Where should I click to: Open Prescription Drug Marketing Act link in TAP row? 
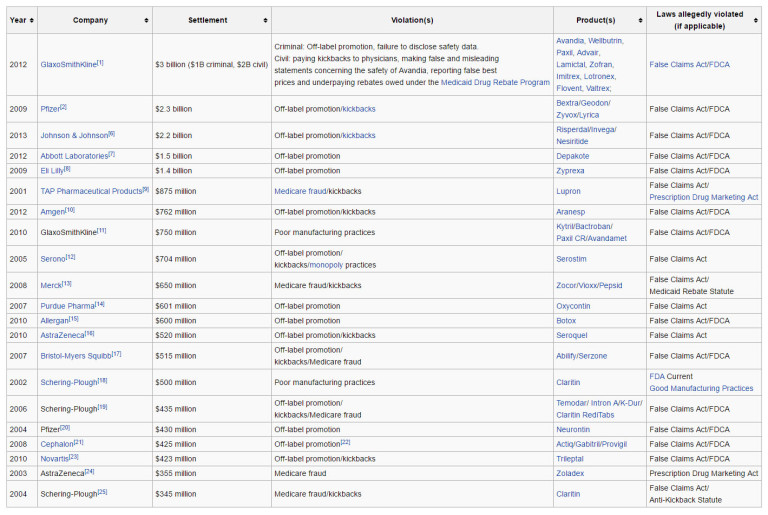(x=704, y=197)
